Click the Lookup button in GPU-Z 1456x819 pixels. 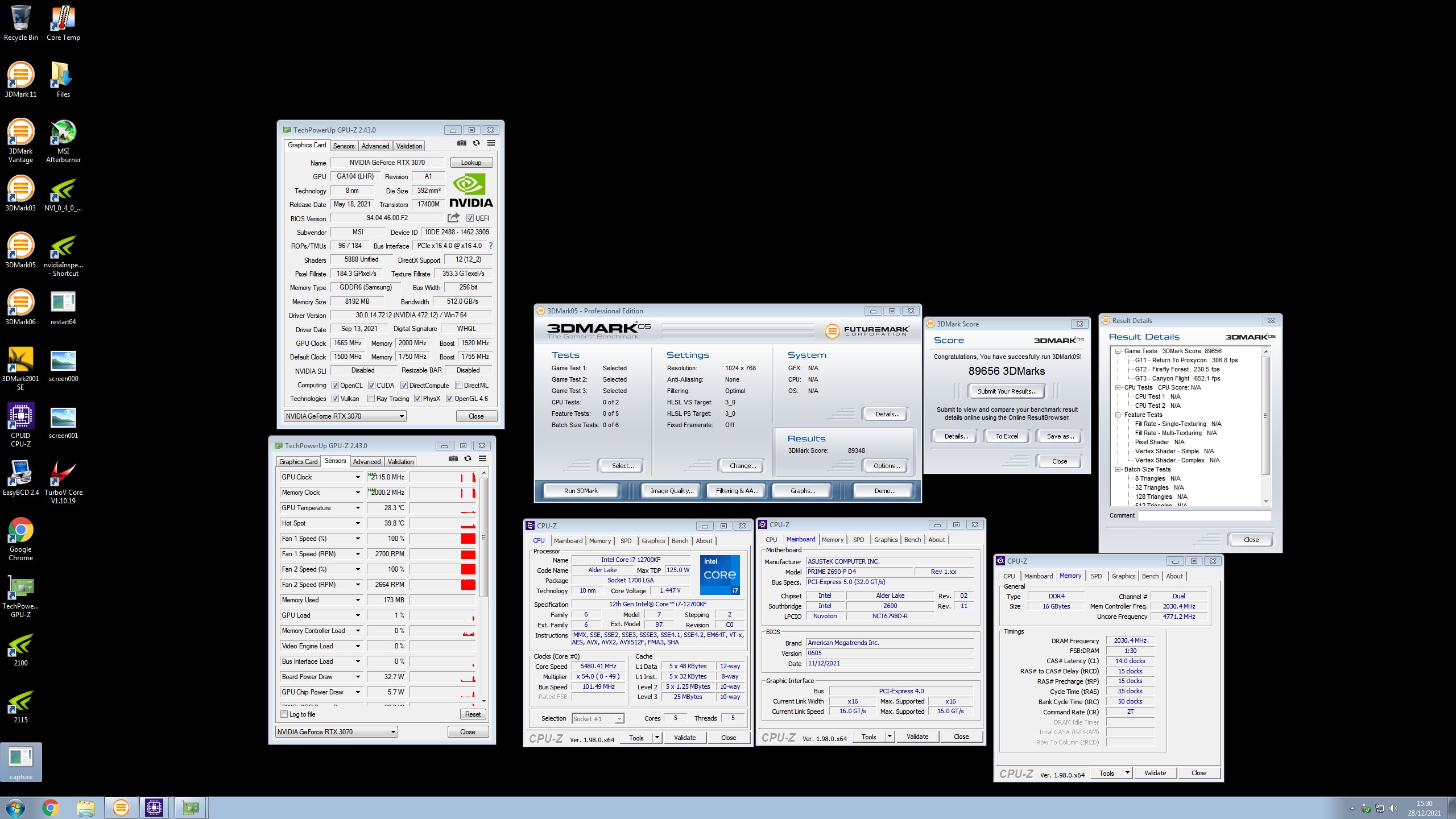click(471, 163)
